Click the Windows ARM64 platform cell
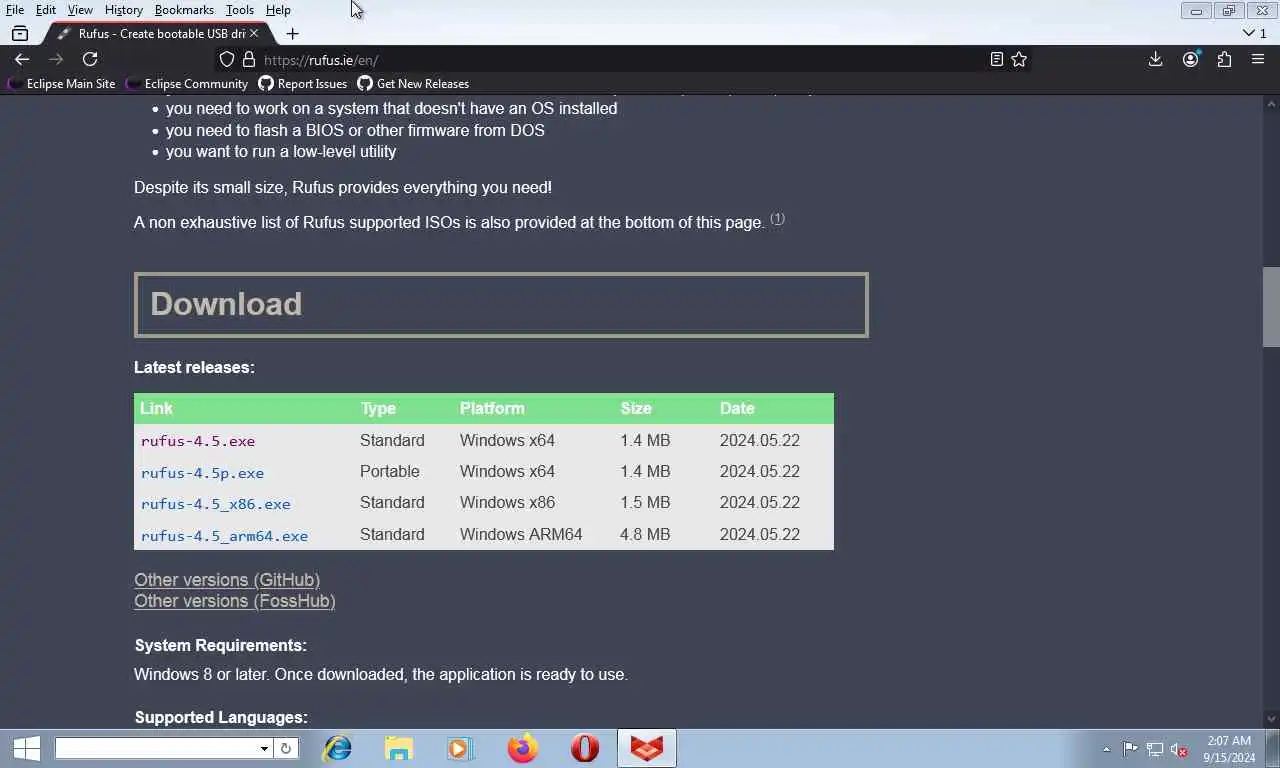The image size is (1280, 768). coord(521,534)
